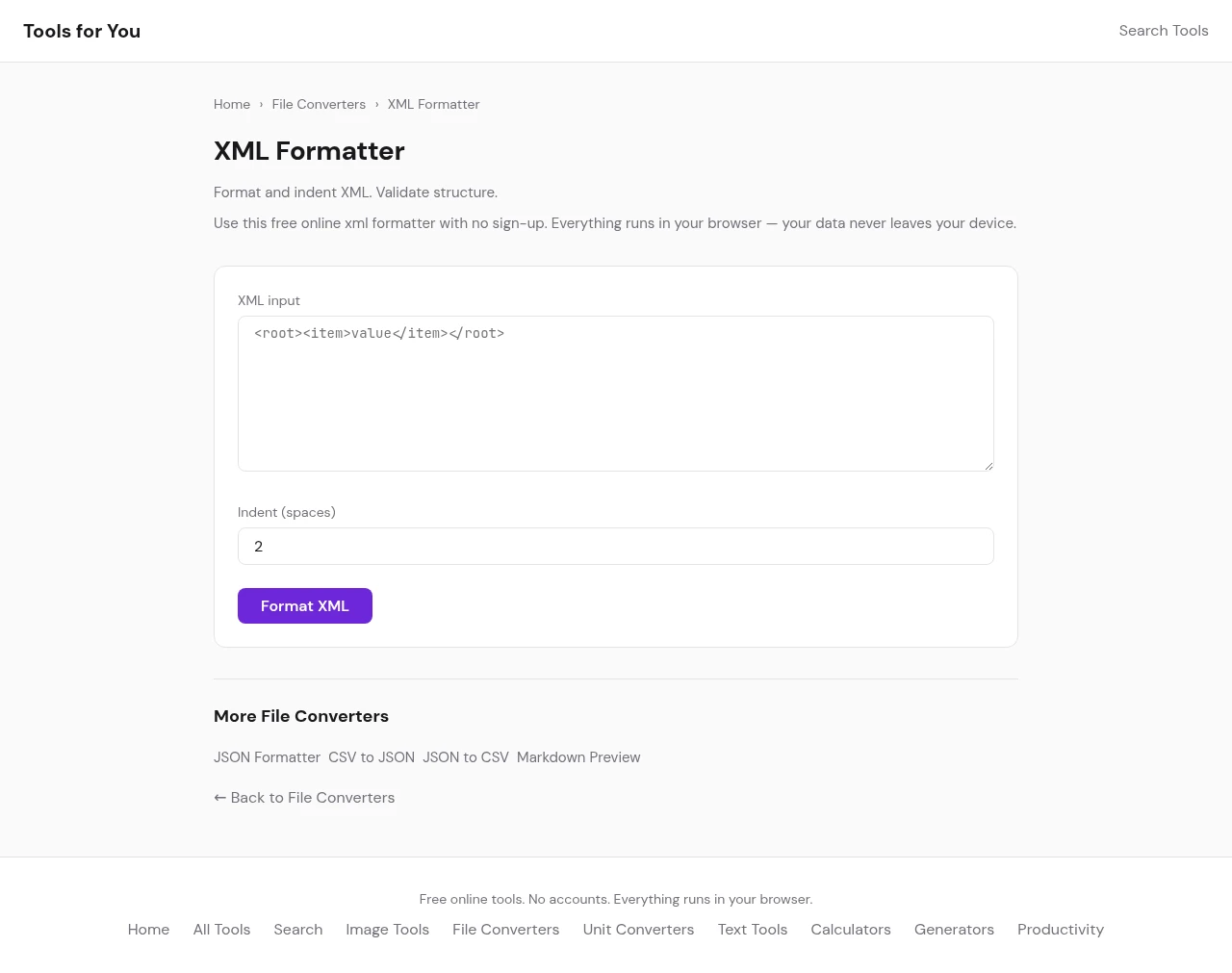The image size is (1232, 973).
Task: Go to Home breadcrumb link
Action: [232, 104]
